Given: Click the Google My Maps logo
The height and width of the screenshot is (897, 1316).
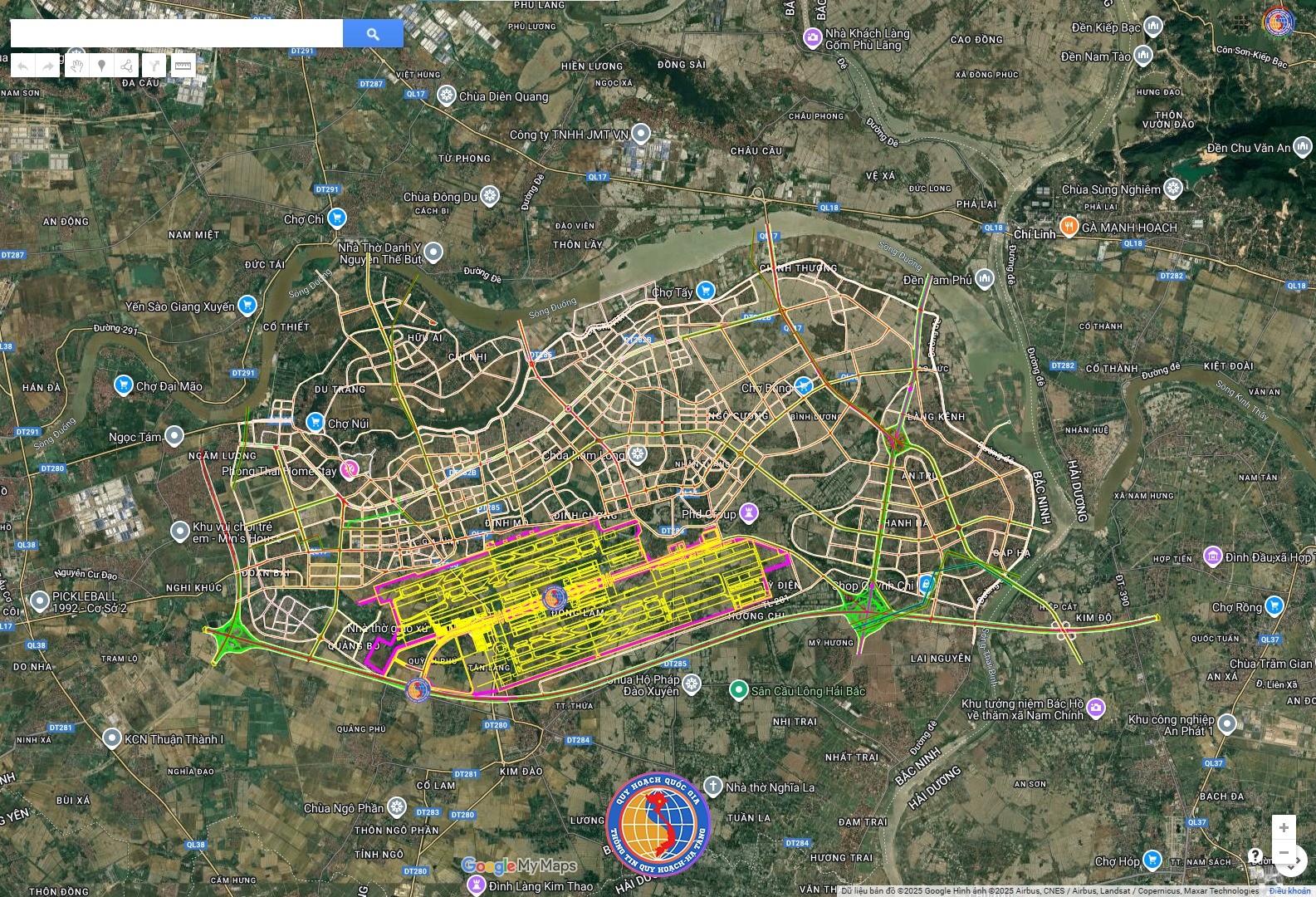Looking at the screenshot, I should pyautogui.click(x=519, y=866).
